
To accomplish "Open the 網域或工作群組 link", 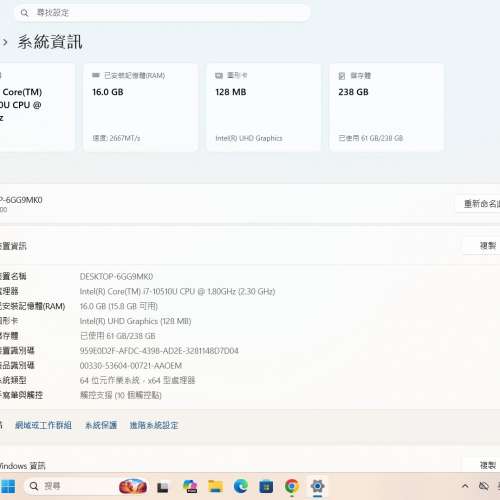I will click(43, 425).
